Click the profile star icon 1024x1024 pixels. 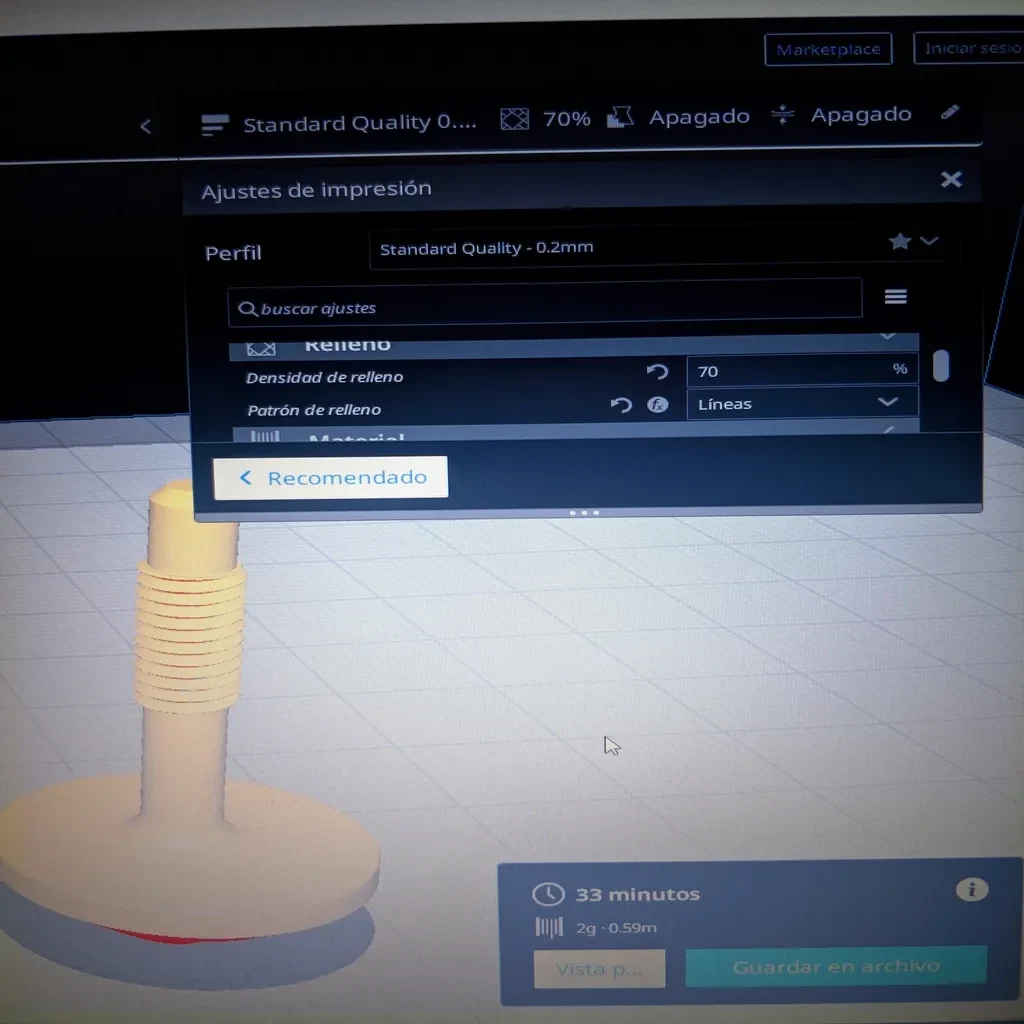(x=900, y=241)
